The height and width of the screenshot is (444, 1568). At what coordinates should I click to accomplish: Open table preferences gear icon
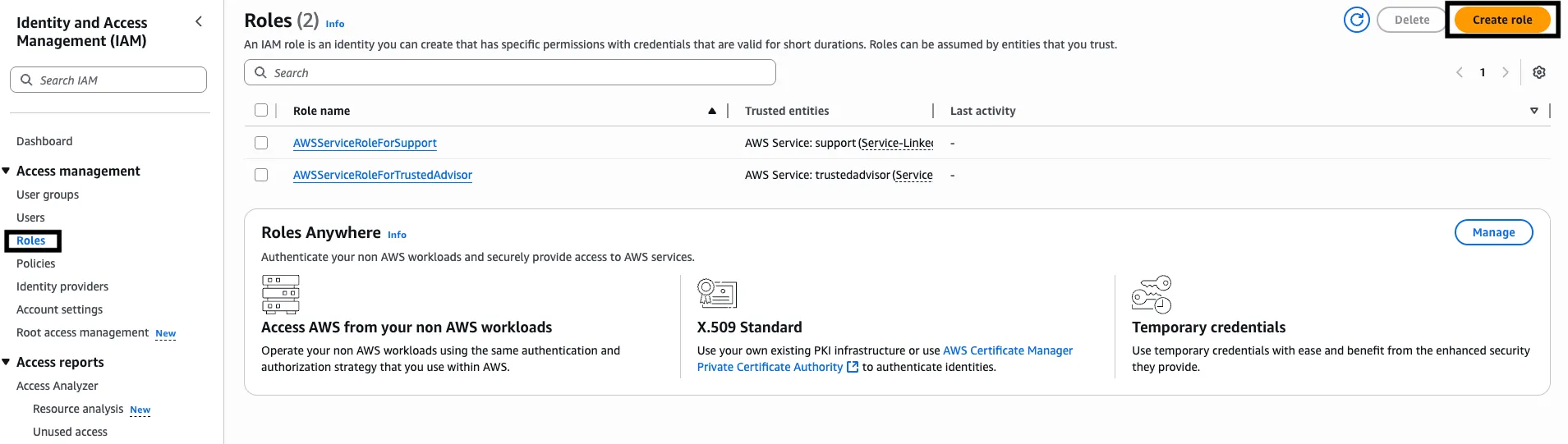tap(1538, 72)
